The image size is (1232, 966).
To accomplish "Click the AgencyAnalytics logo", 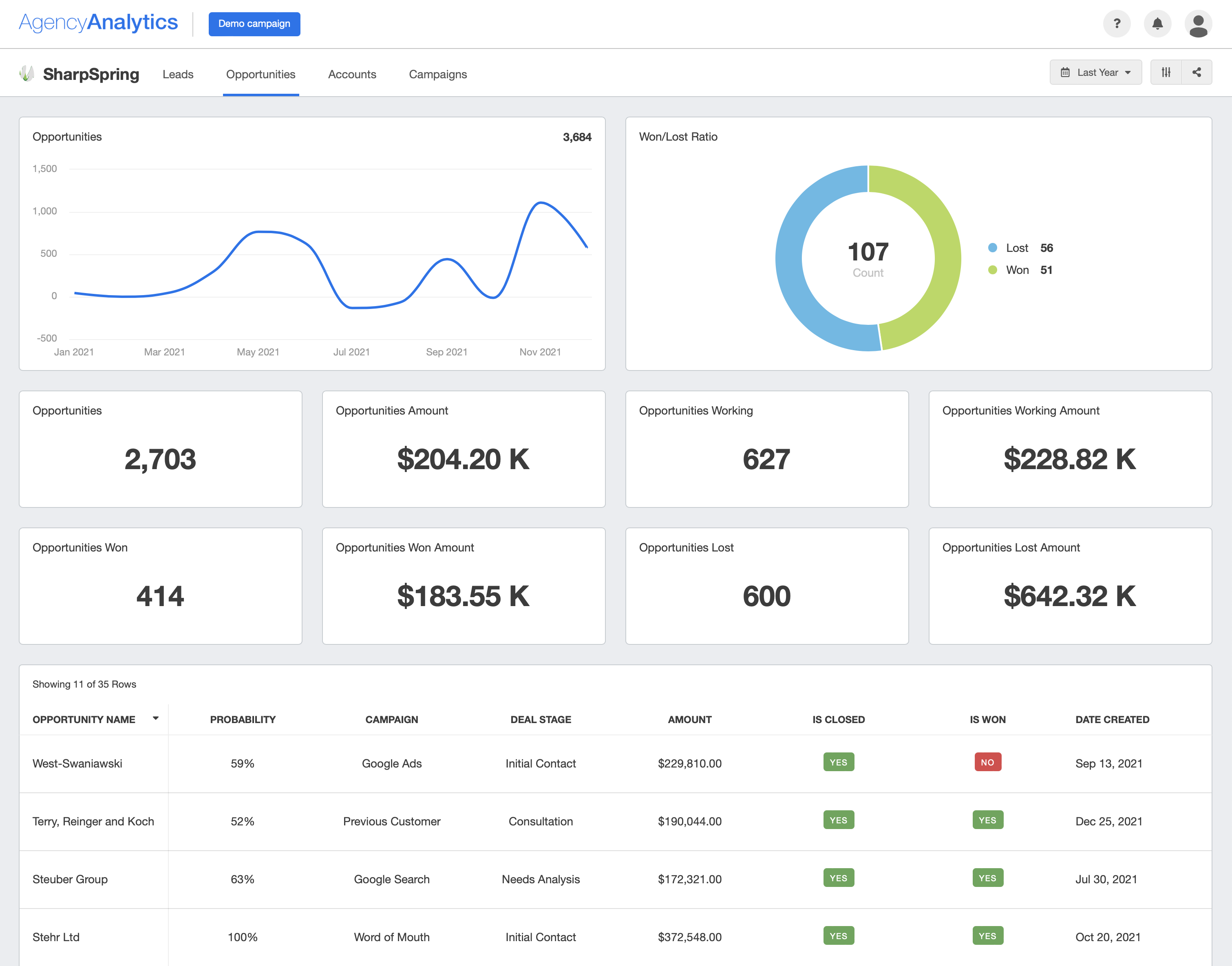I will pyautogui.click(x=98, y=22).
